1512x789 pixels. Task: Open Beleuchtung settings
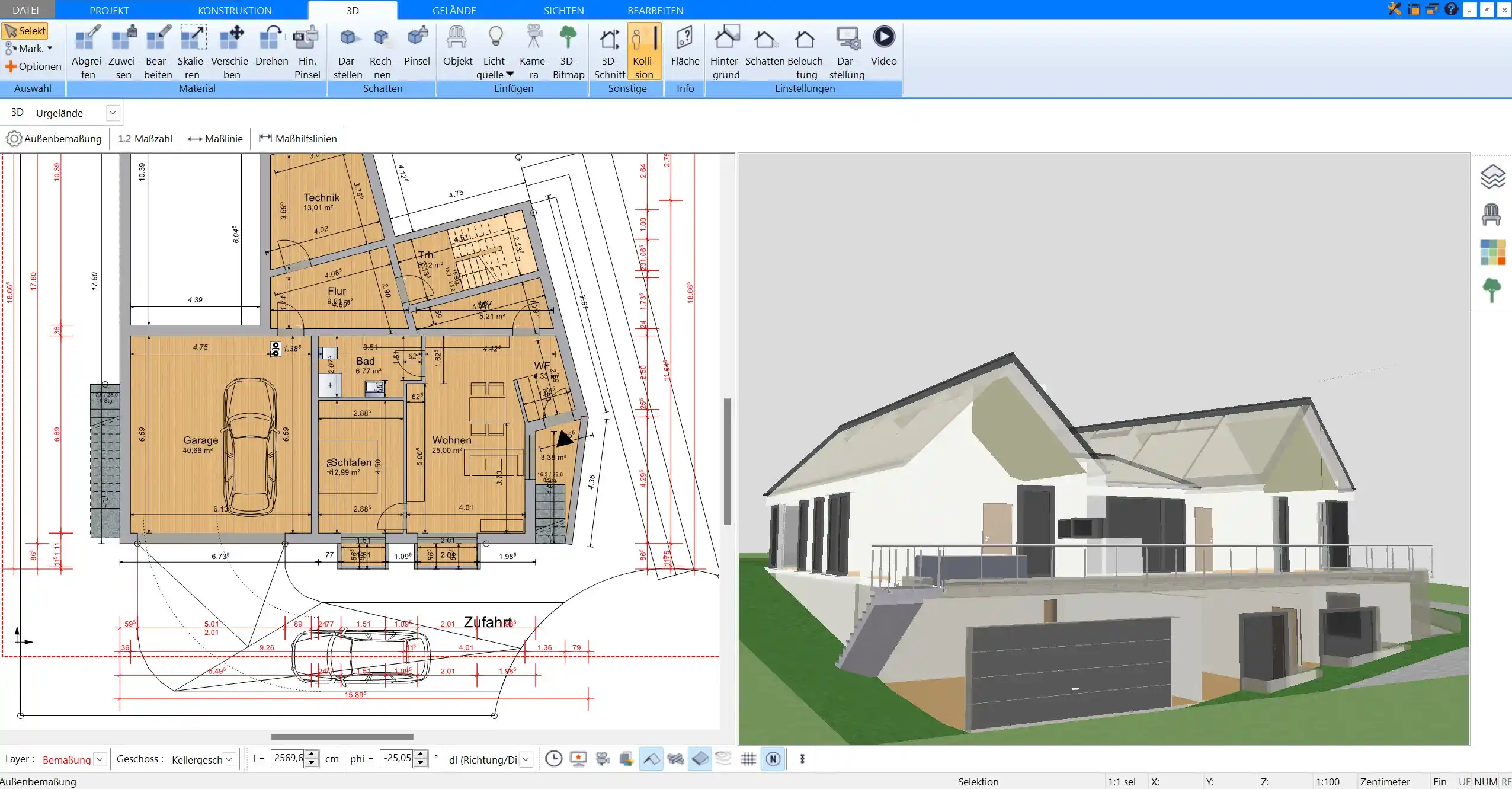click(x=806, y=52)
